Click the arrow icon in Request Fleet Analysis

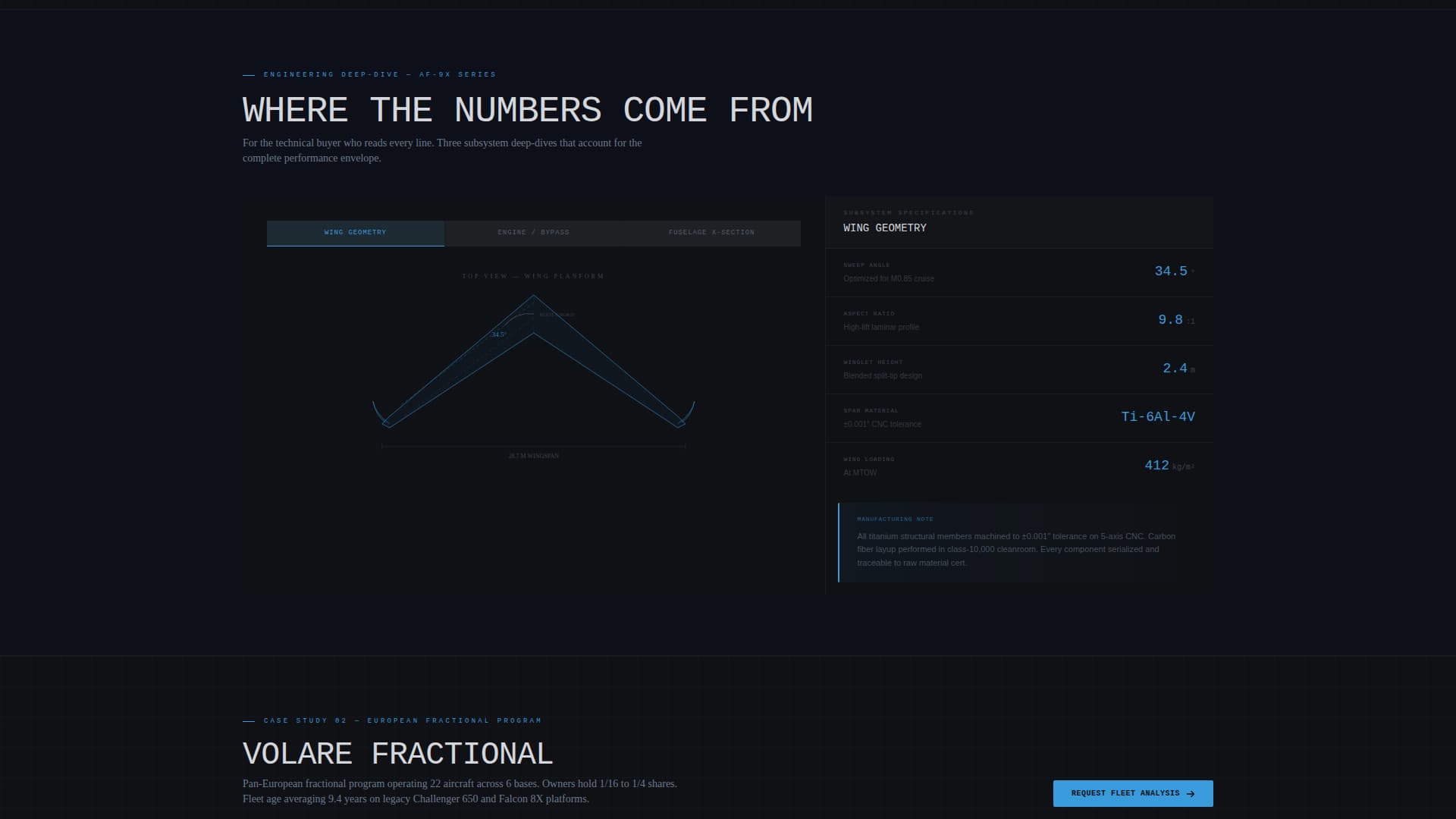point(1190,794)
